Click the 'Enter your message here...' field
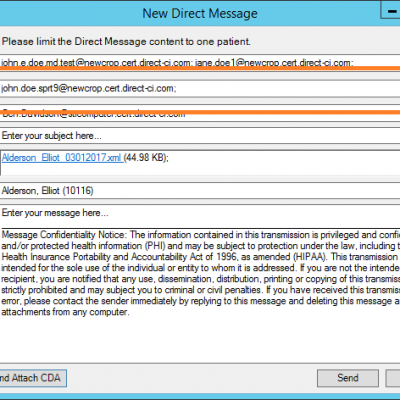This screenshot has width=400, height=400. 200,213
